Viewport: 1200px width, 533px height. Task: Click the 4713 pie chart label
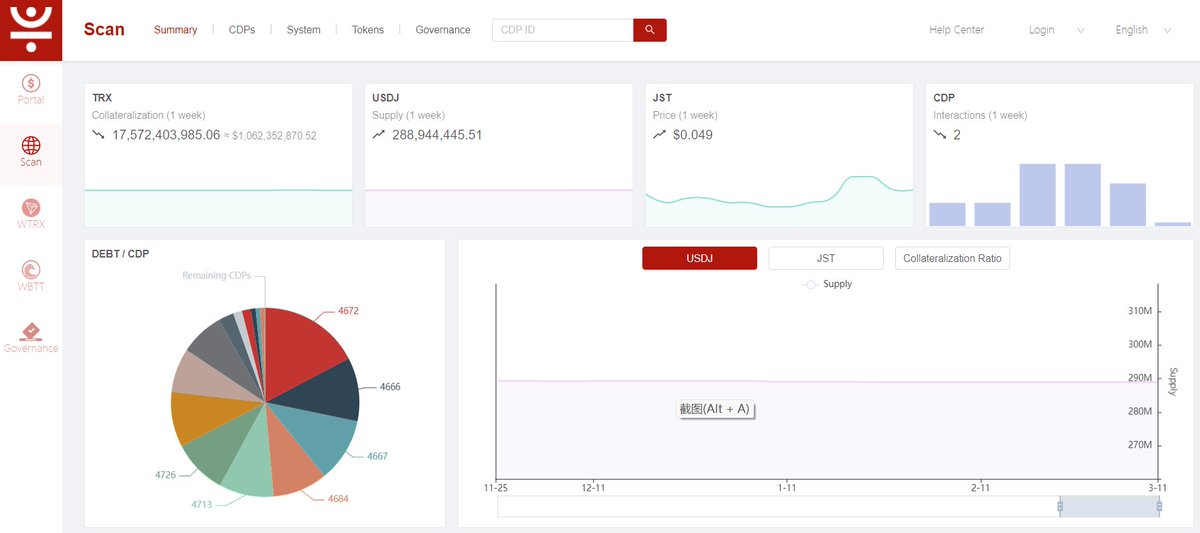pyautogui.click(x=202, y=504)
